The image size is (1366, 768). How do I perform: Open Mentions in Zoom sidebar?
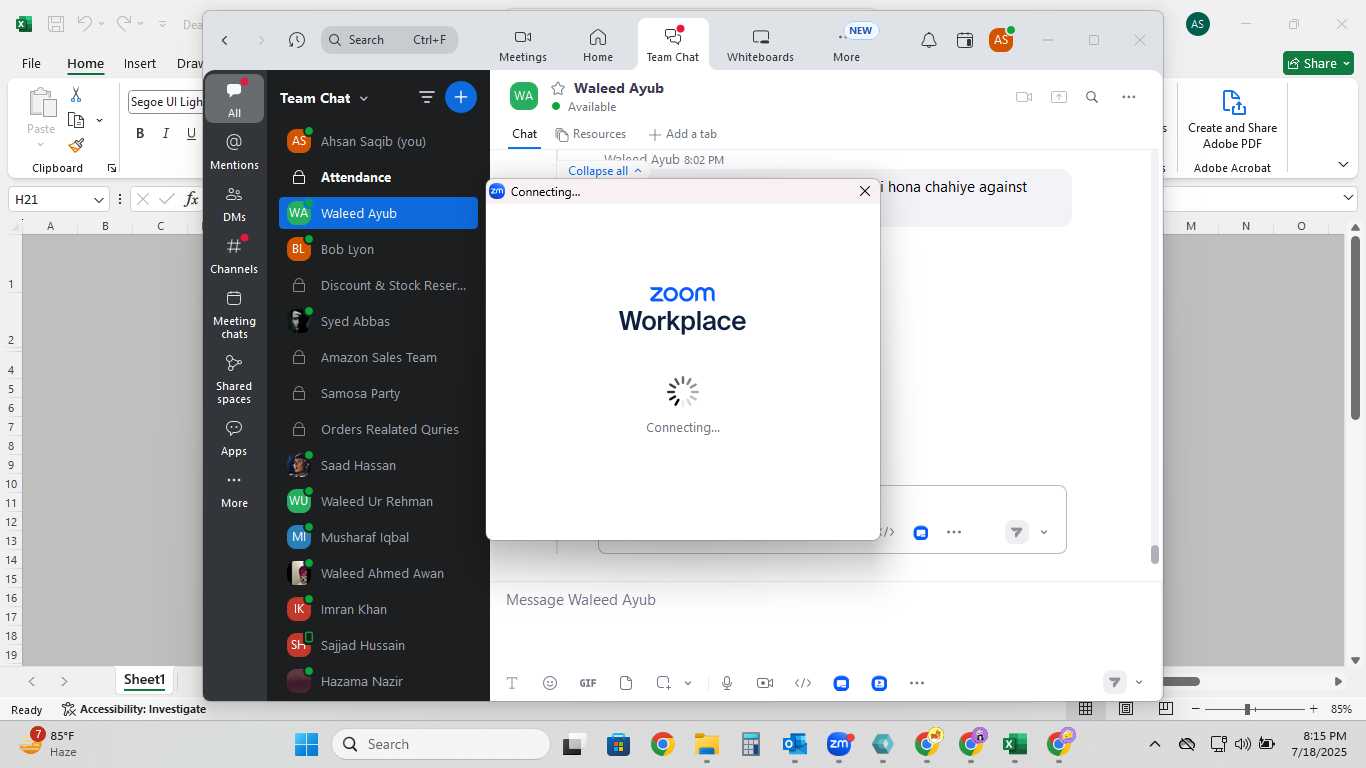click(234, 152)
